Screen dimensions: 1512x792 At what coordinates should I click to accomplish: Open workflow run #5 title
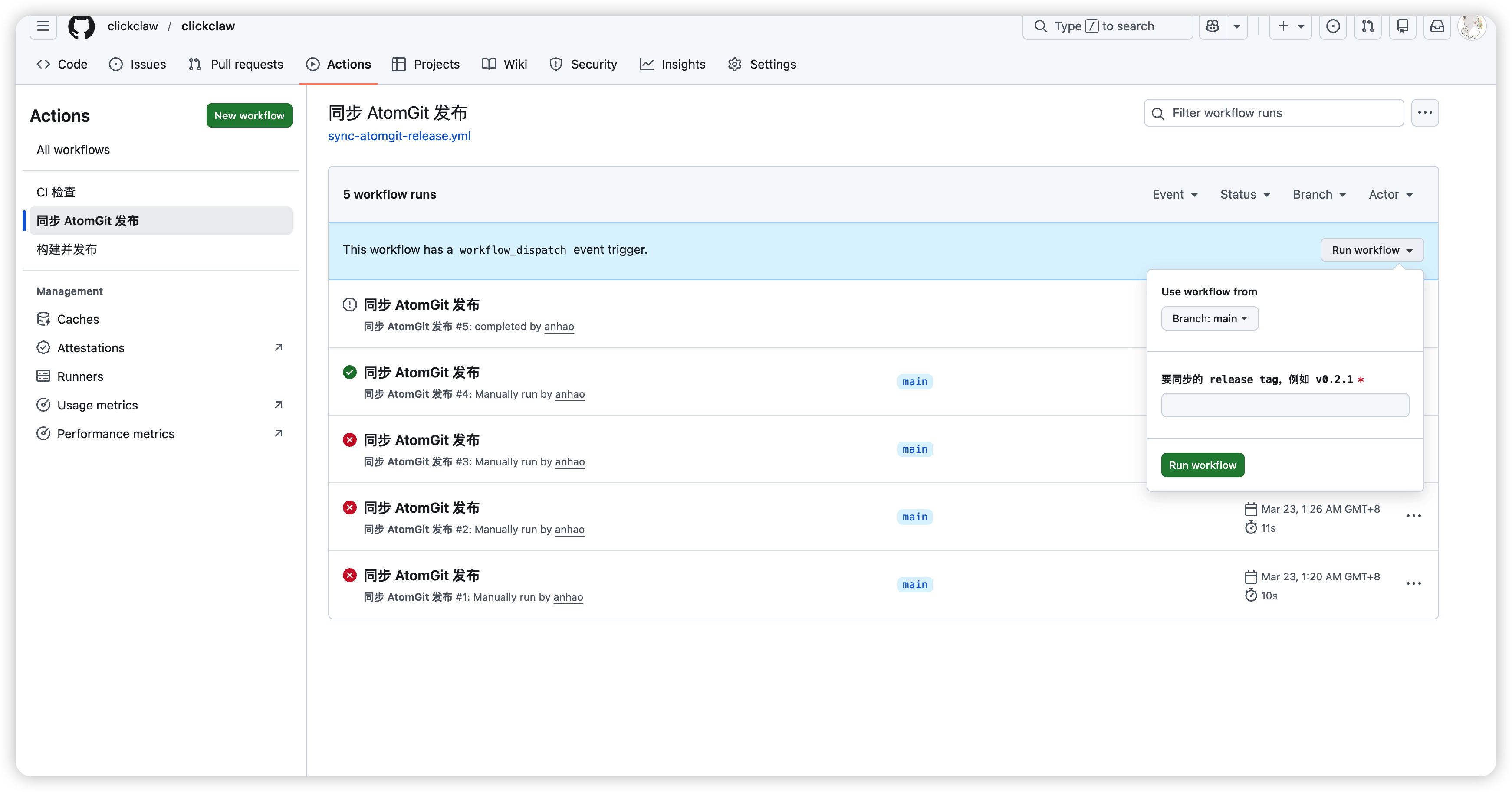coord(421,305)
